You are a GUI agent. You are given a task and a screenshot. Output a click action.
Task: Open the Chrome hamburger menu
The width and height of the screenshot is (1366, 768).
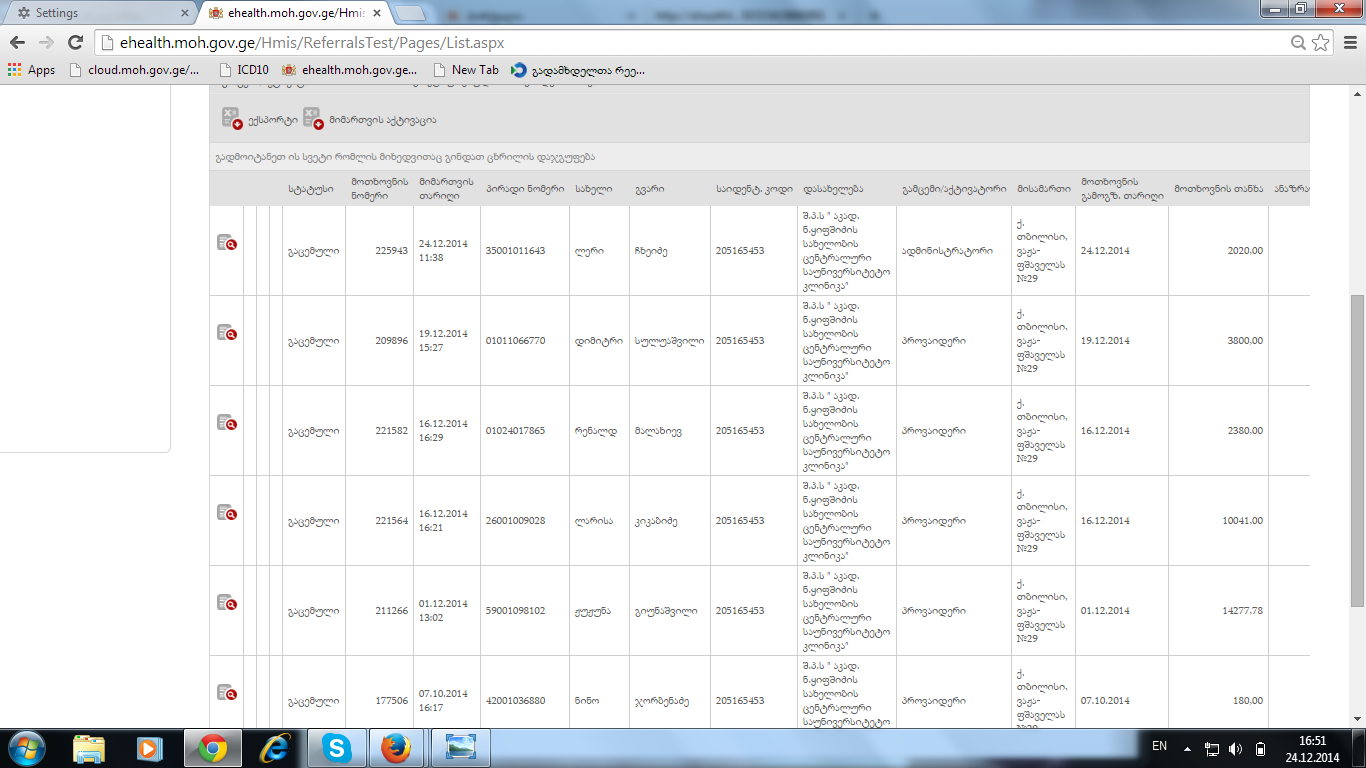click(1348, 42)
